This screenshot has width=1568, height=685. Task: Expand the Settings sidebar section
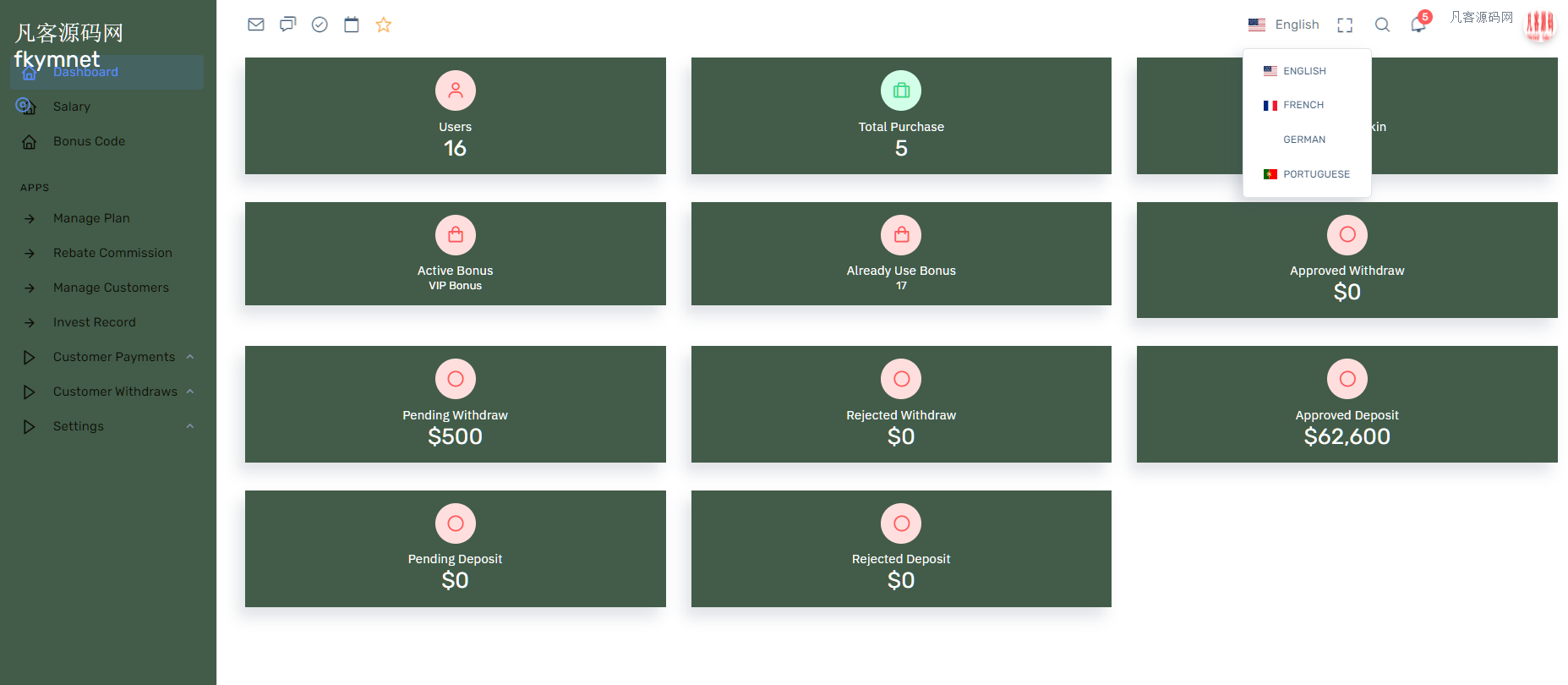[79, 426]
